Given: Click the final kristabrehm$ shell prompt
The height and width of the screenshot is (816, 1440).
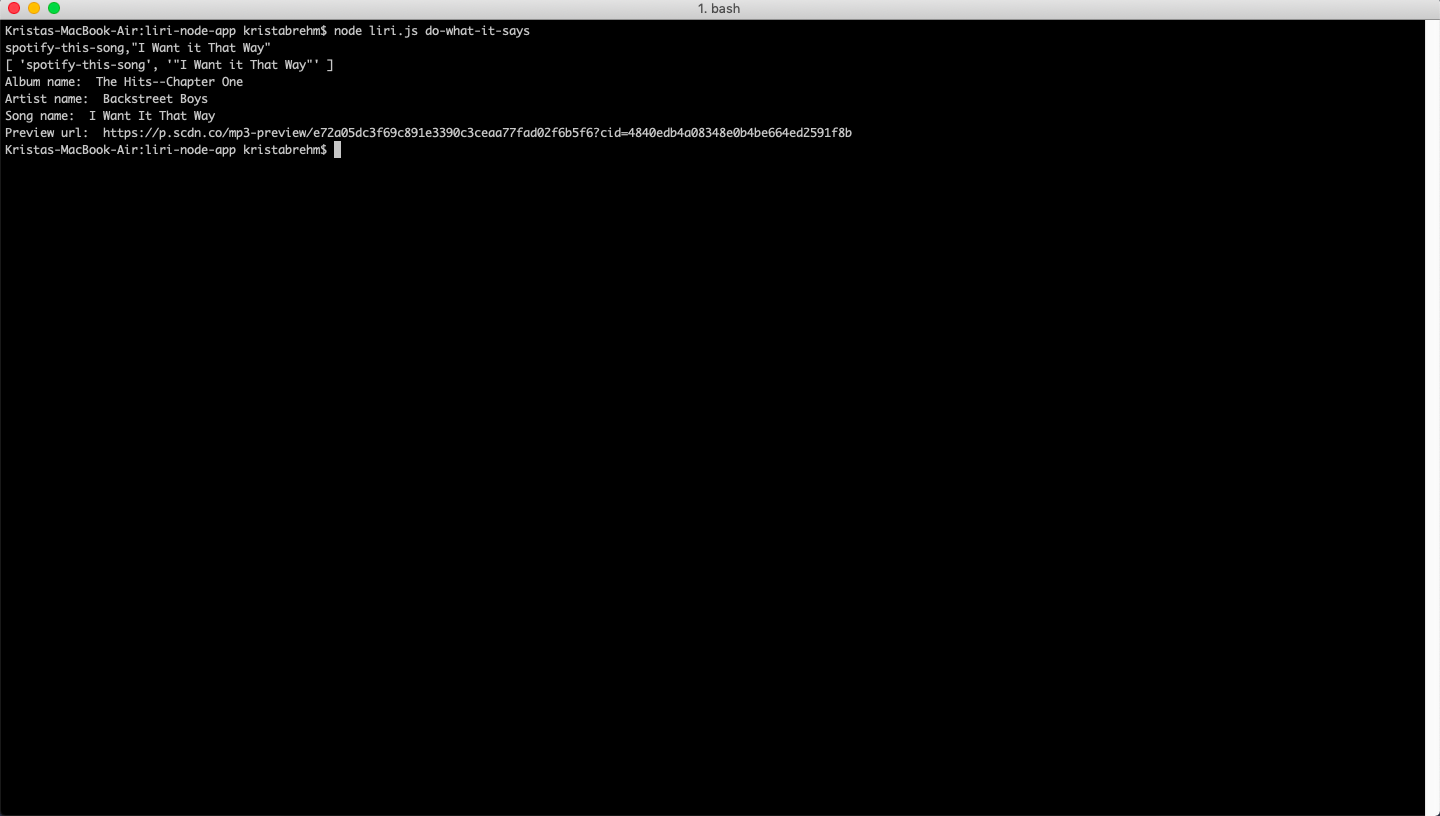Looking at the screenshot, I should click(288, 150).
